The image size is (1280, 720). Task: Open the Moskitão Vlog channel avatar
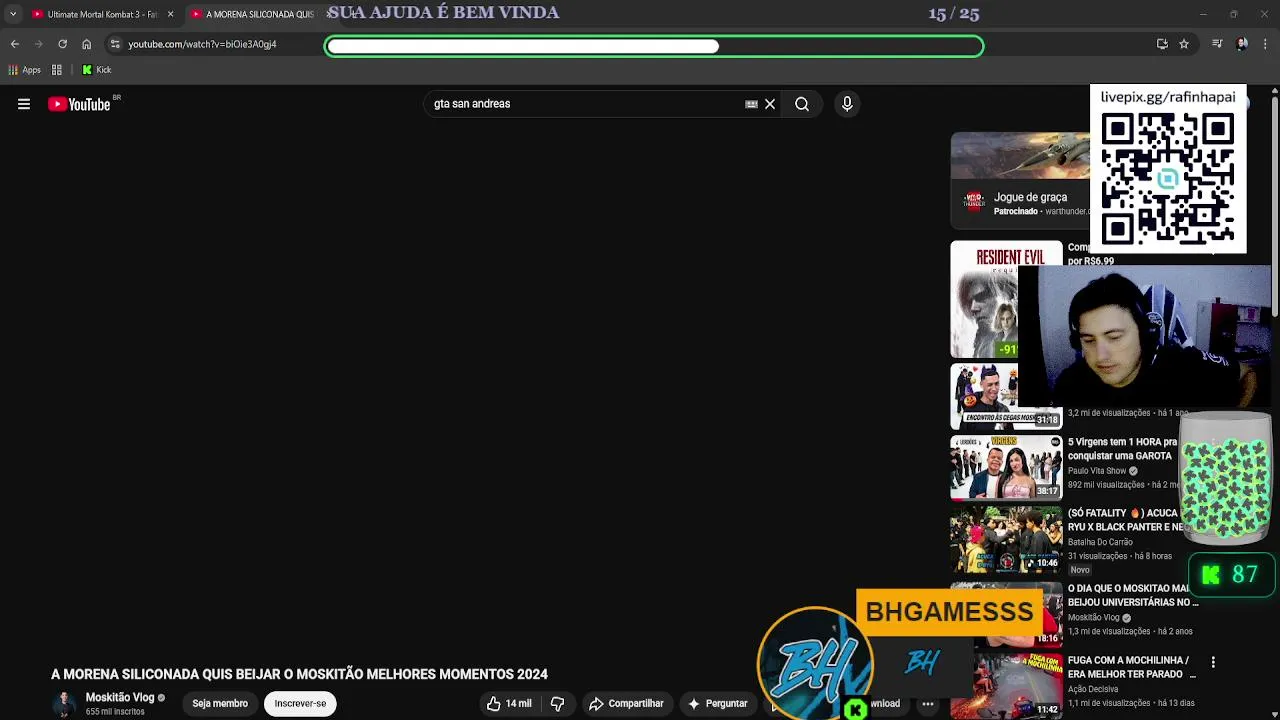[64, 704]
